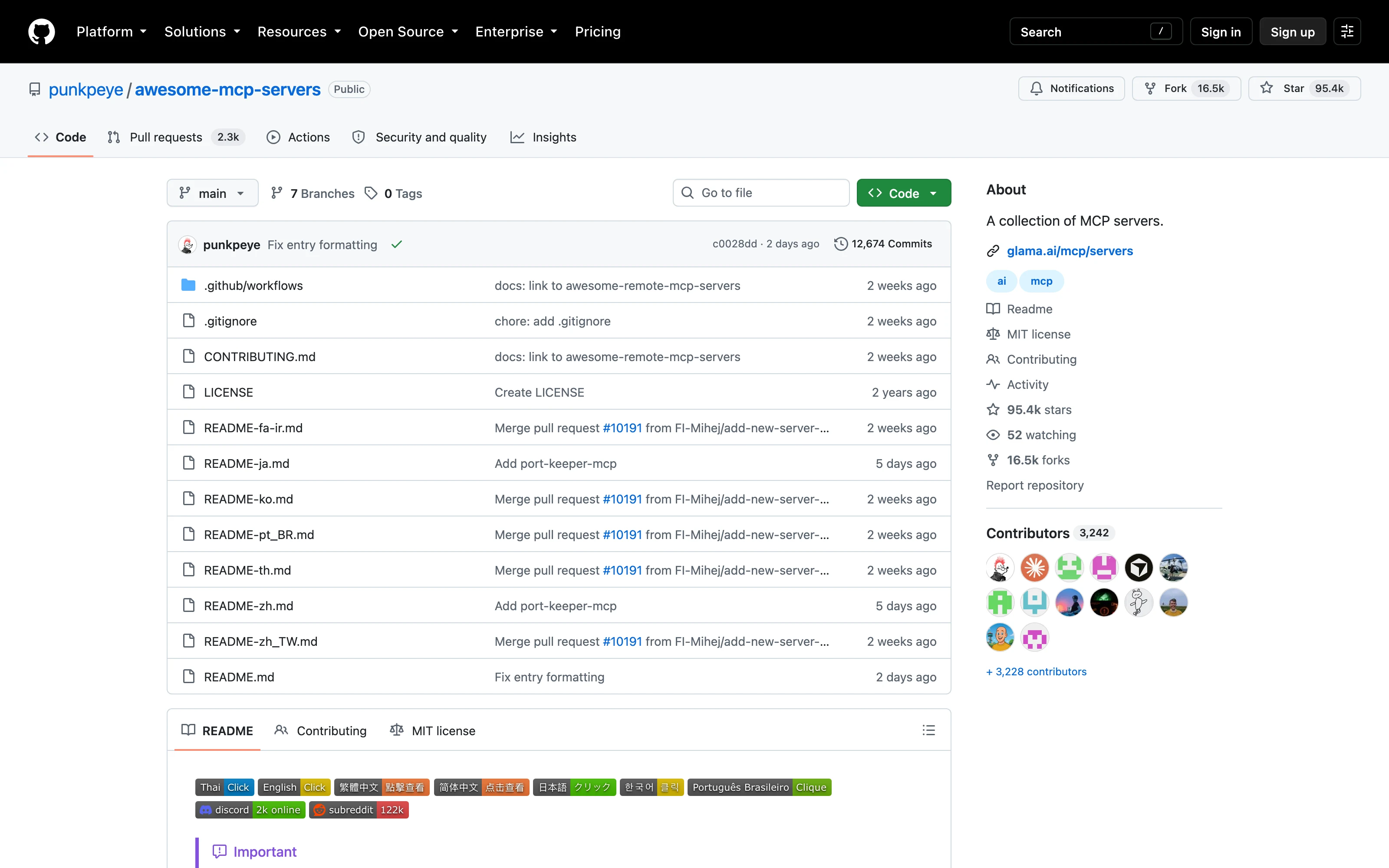The image size is (1389, 868).
Task: Open the Security and quality tab
Action: click(x=419, y=137)
